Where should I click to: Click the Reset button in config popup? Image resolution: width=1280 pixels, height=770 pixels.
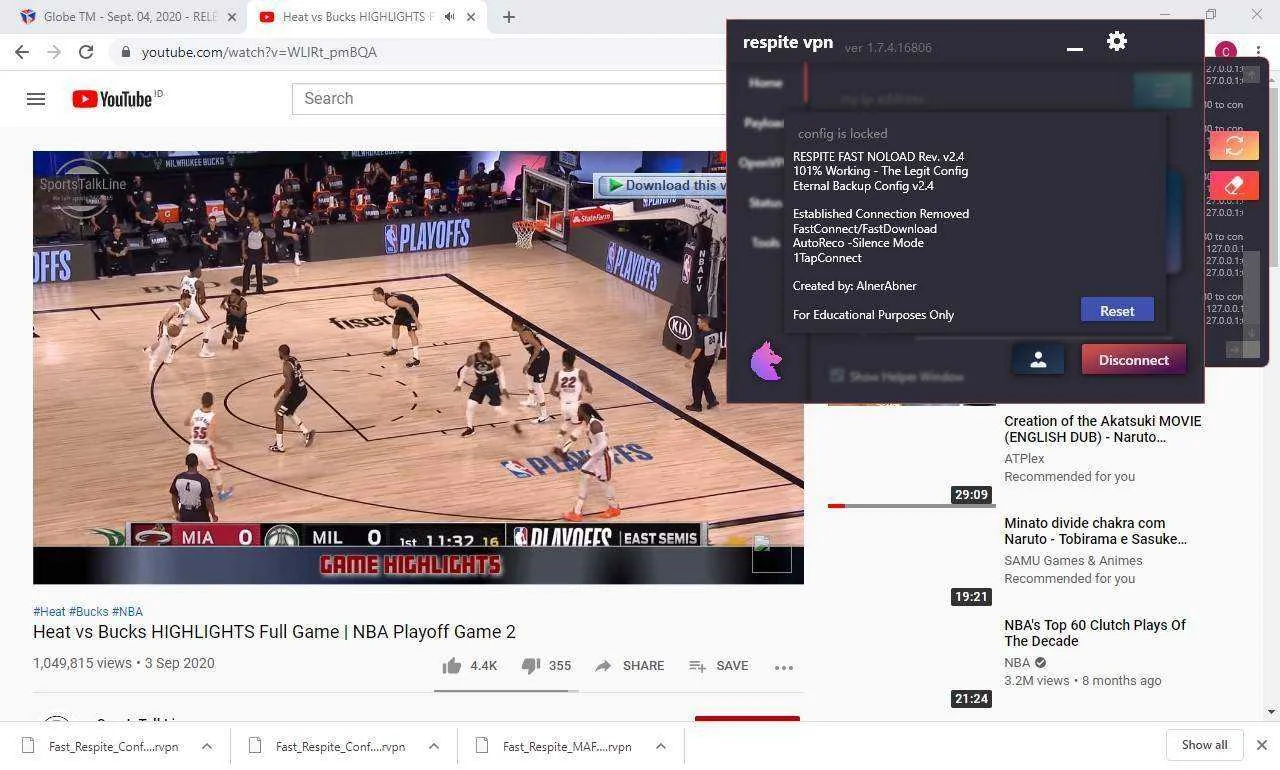point(1117,310)
